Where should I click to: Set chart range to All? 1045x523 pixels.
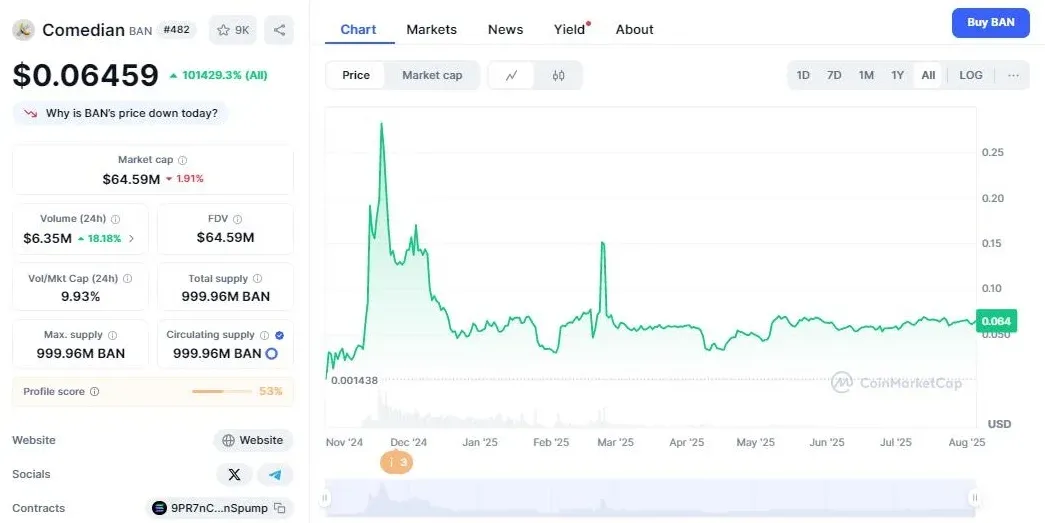point(928,75)
